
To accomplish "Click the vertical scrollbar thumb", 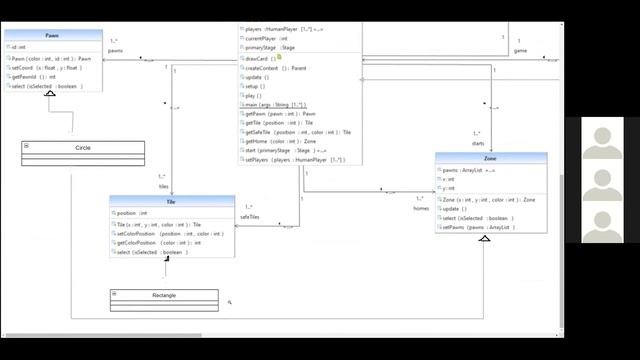I will [562, 251].
